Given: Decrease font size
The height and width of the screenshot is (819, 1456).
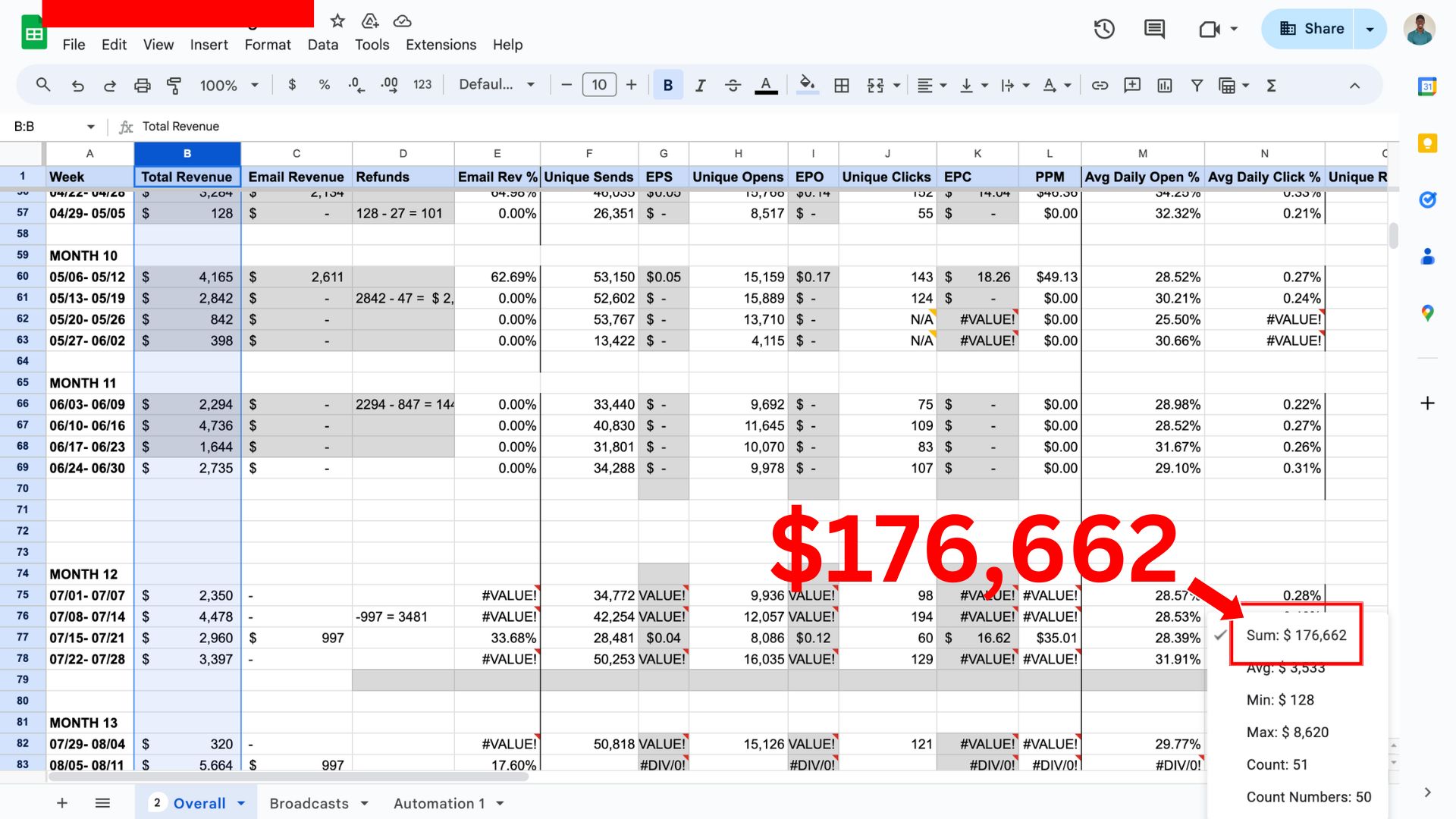Looking at the screenshot, I should pos(566,85).
